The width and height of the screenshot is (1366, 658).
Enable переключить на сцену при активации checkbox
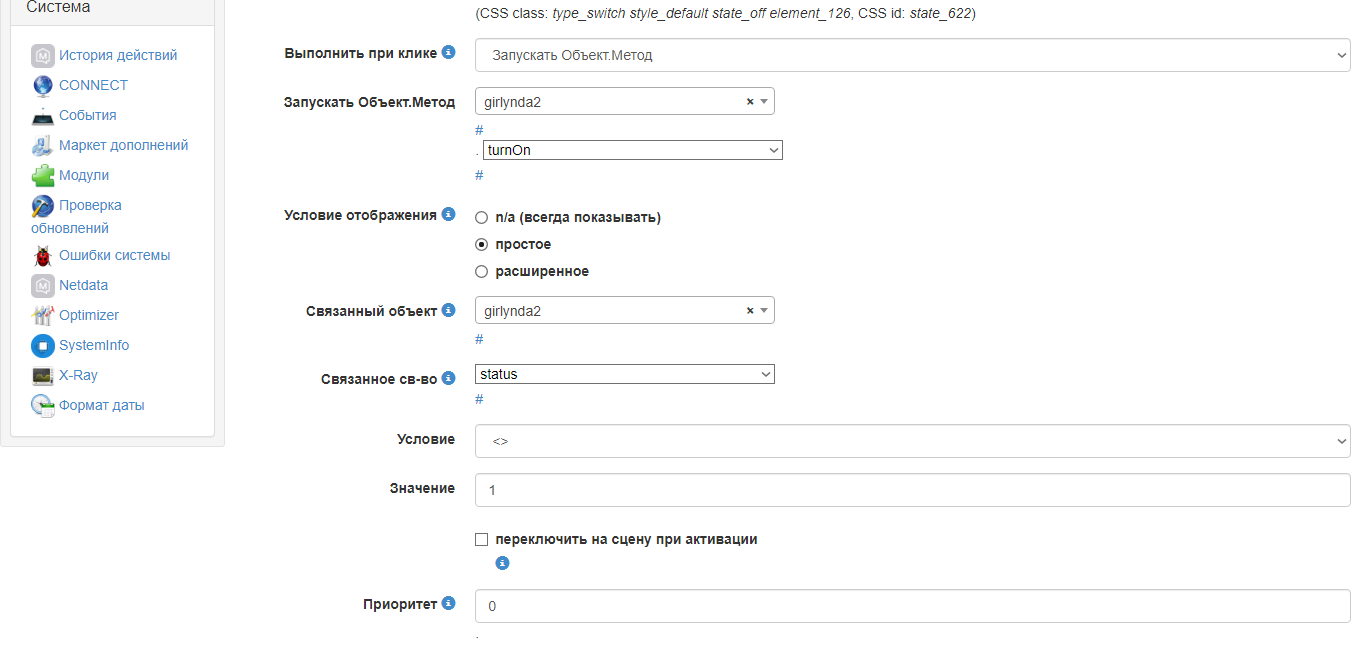(x=482, y=539)
